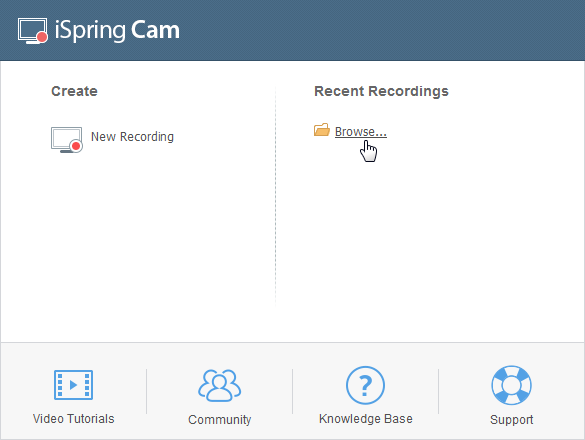Click the iSpring Cam monitor logo icon

pos(33,31)
